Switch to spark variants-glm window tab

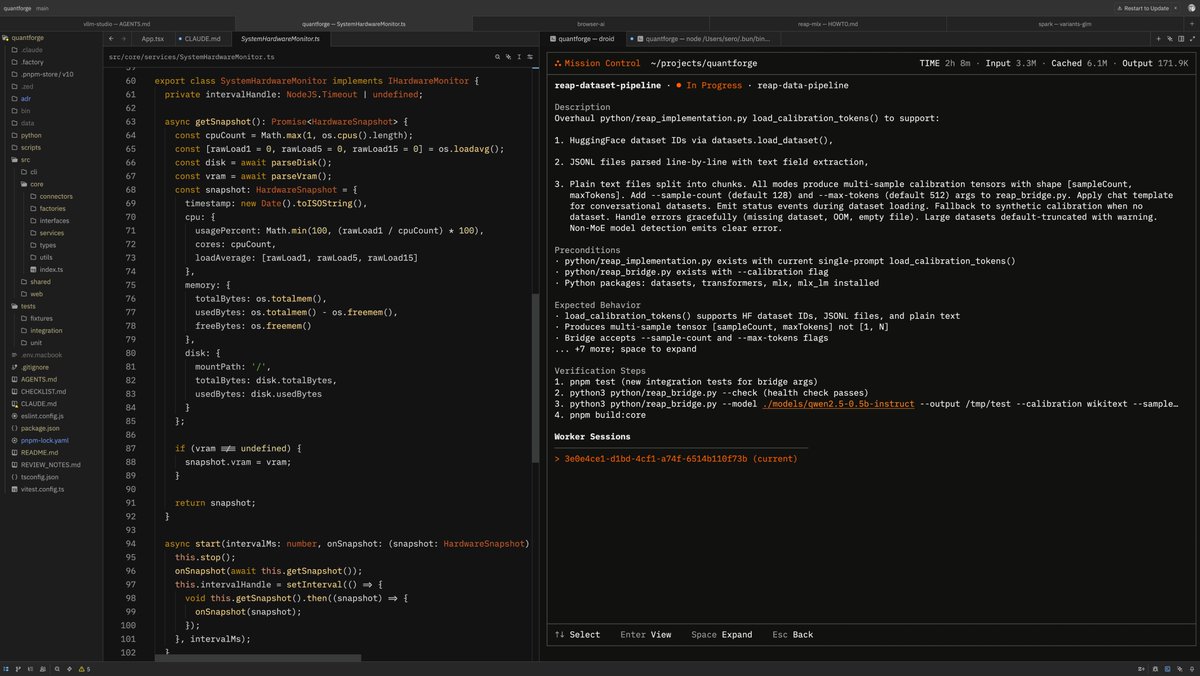1064,22
